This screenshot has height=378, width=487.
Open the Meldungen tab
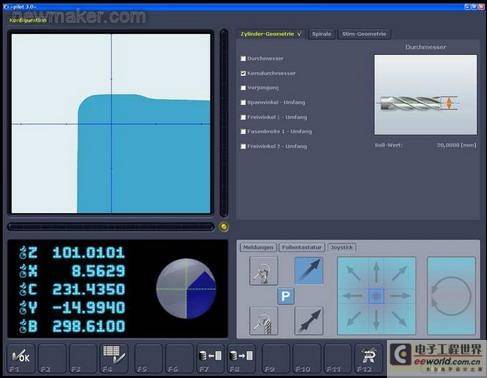click(x=258, y=247)
